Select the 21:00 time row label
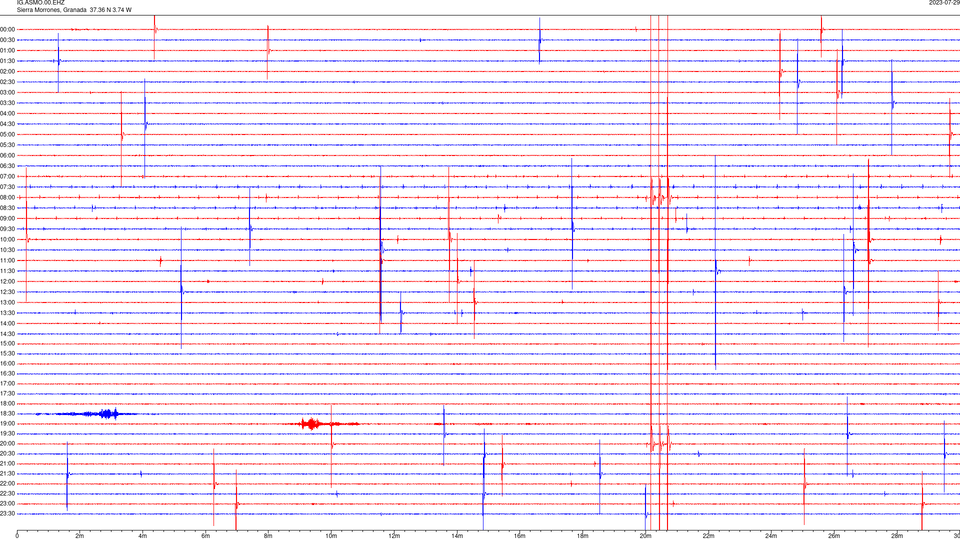This screenshot has width=960, height=540. click(x=8, y=463)
